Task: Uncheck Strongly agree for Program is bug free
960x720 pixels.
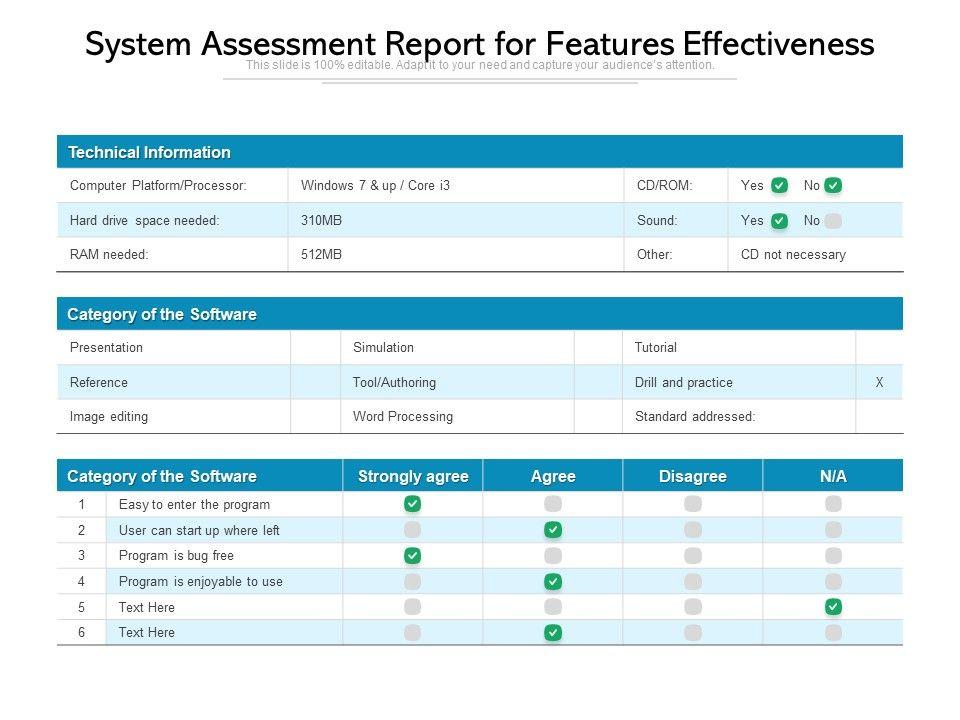Action: click(x=412, y=555)
